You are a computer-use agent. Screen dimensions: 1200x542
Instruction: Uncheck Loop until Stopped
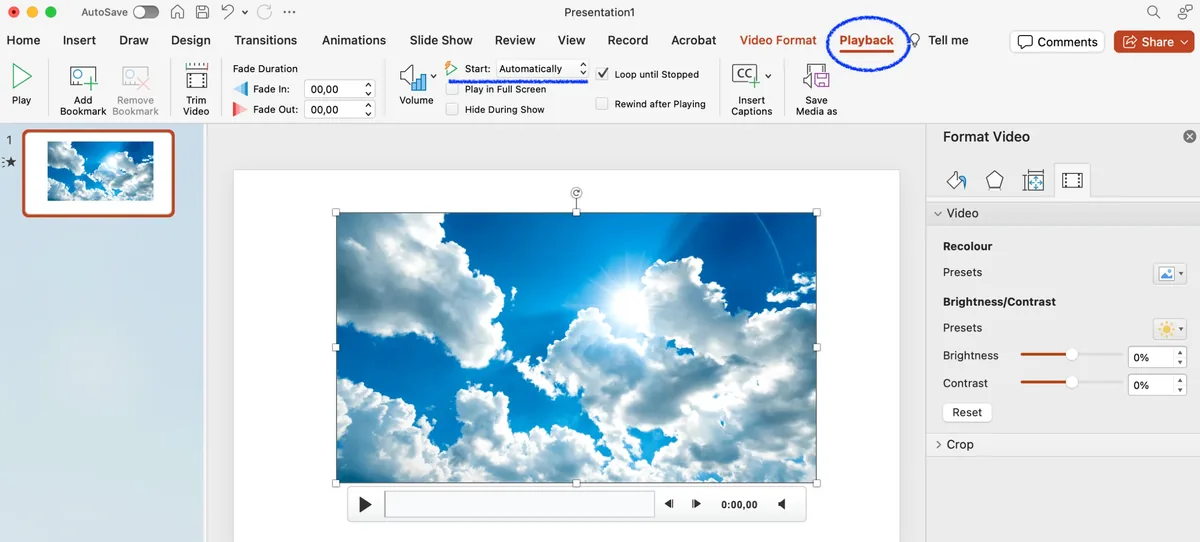click(x=602, y=74)
